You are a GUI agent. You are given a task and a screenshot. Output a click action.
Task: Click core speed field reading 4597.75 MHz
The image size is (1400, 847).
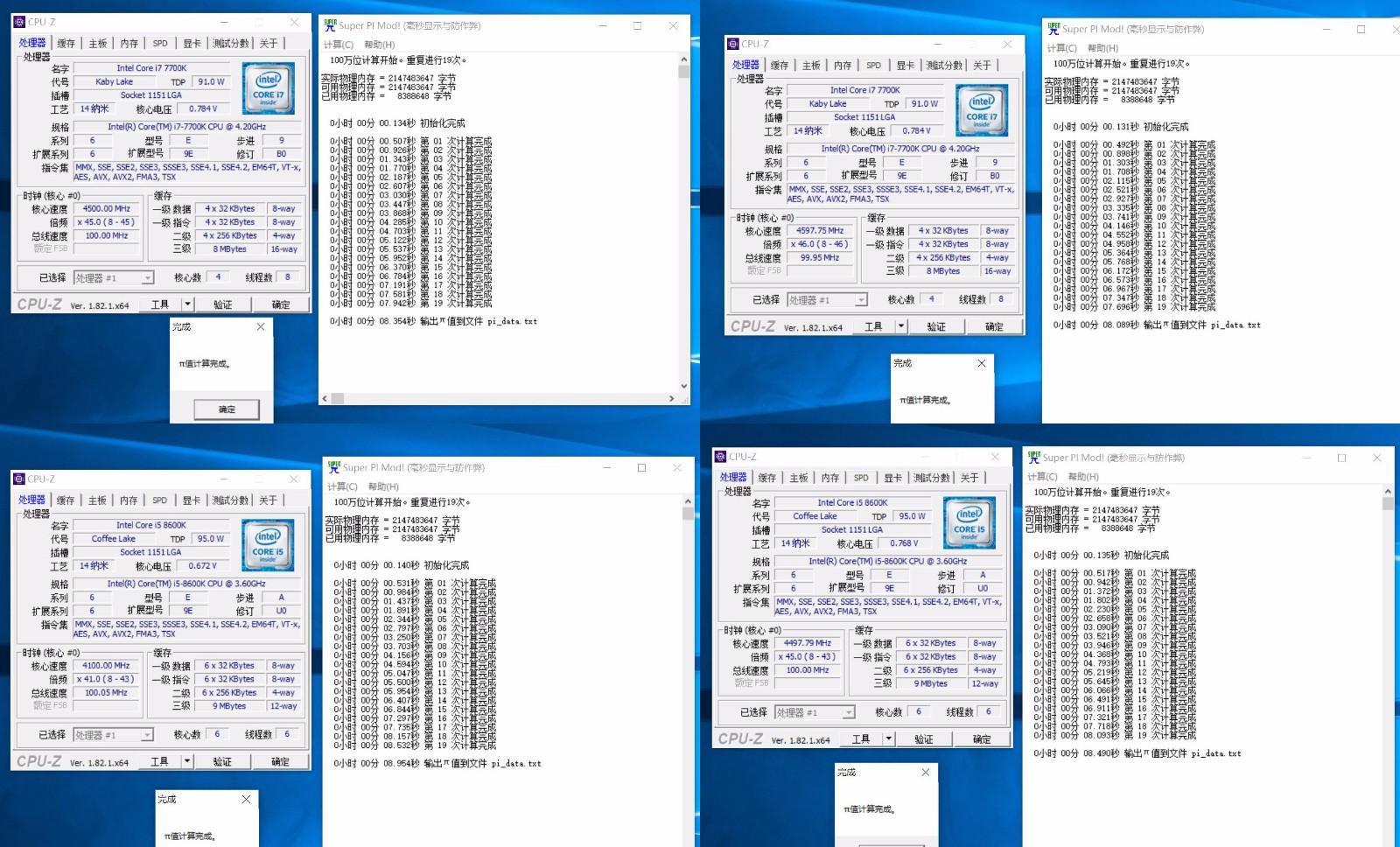(x=820, y=231)
